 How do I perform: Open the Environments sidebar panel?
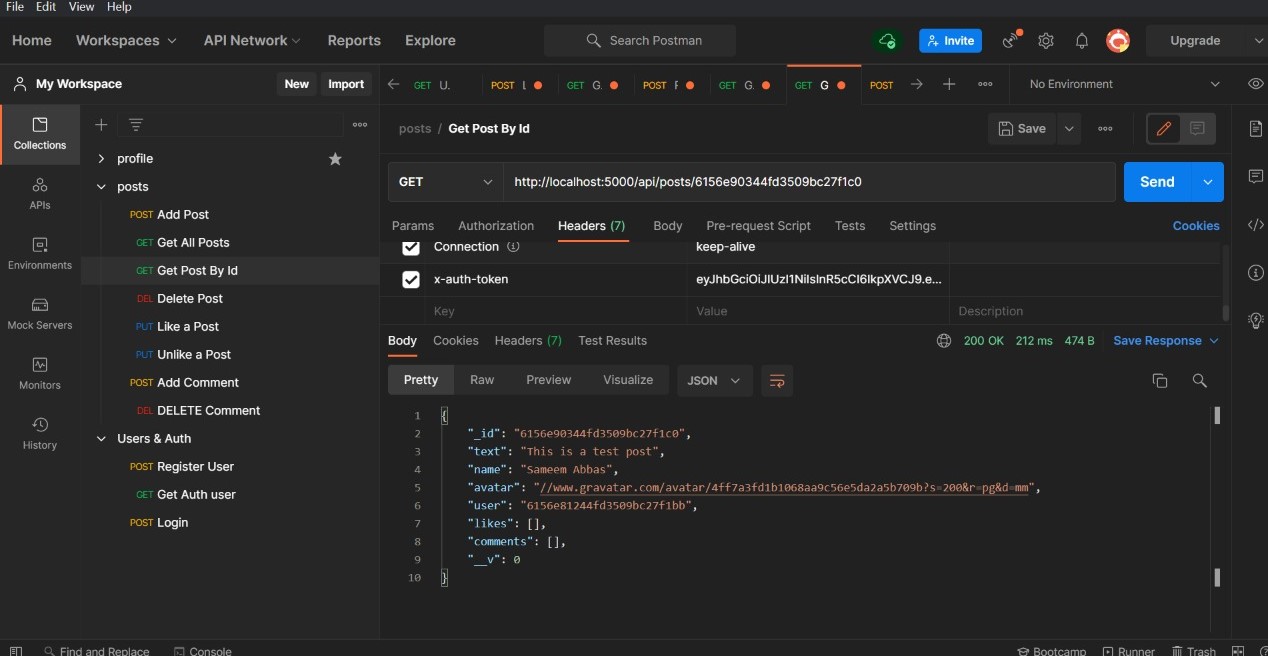40,254
